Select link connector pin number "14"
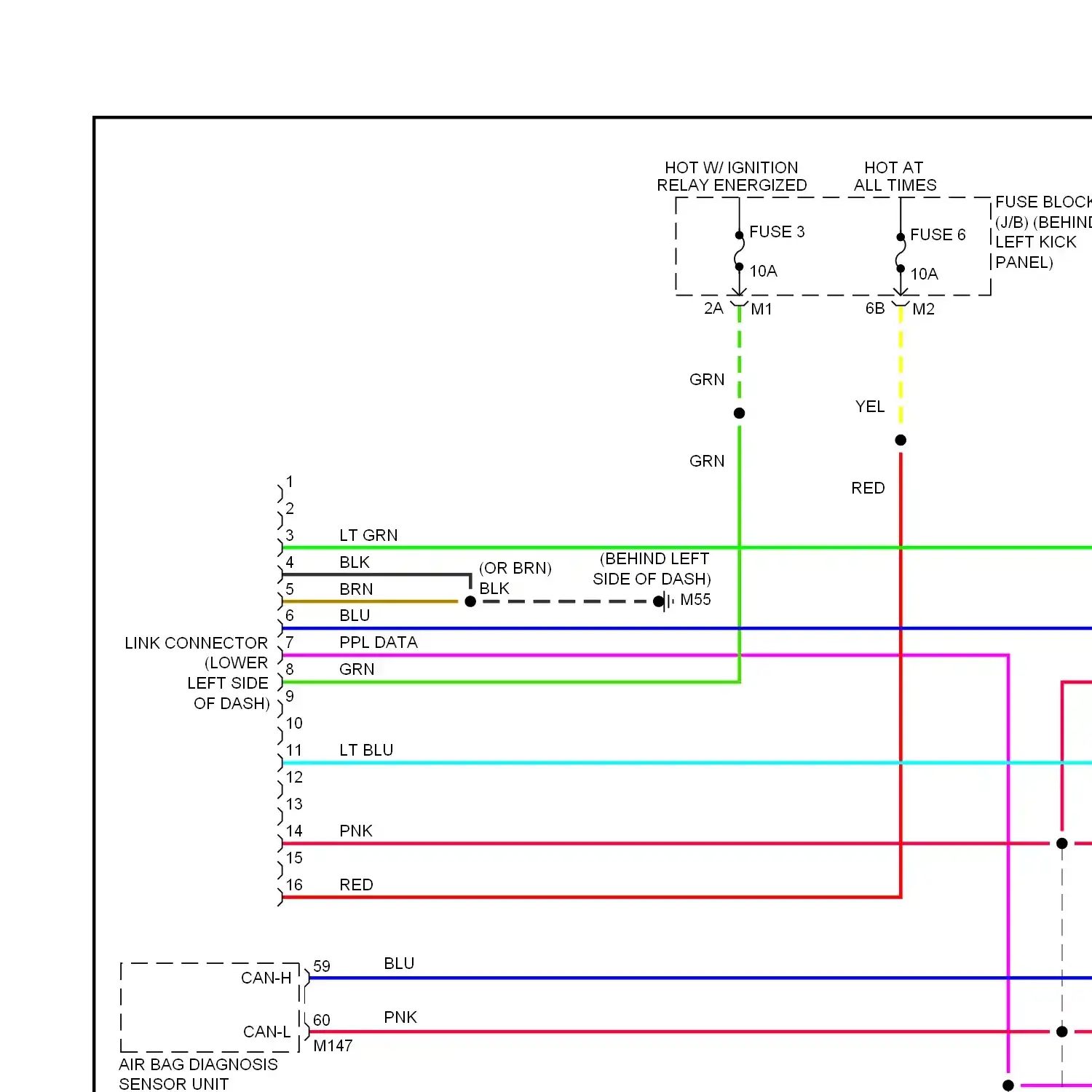Screen dimensions: 1092x1092 point(294,831)
